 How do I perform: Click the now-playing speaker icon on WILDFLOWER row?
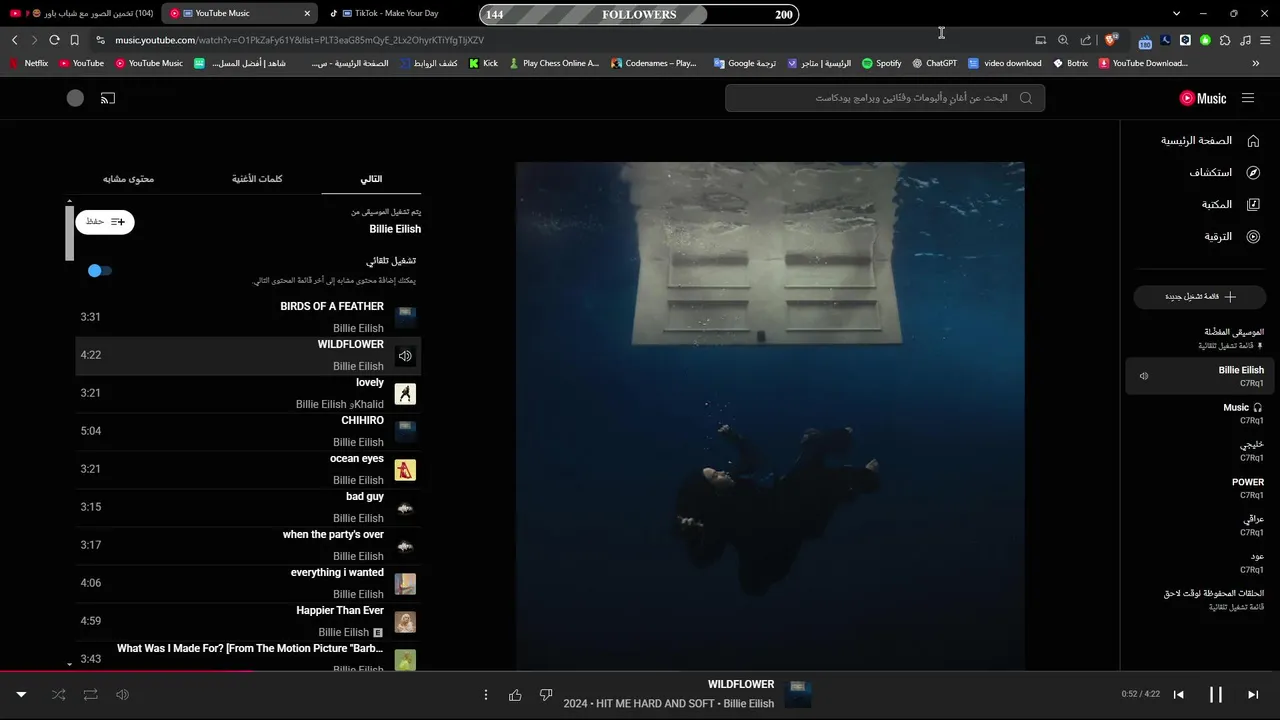point(405,356)
